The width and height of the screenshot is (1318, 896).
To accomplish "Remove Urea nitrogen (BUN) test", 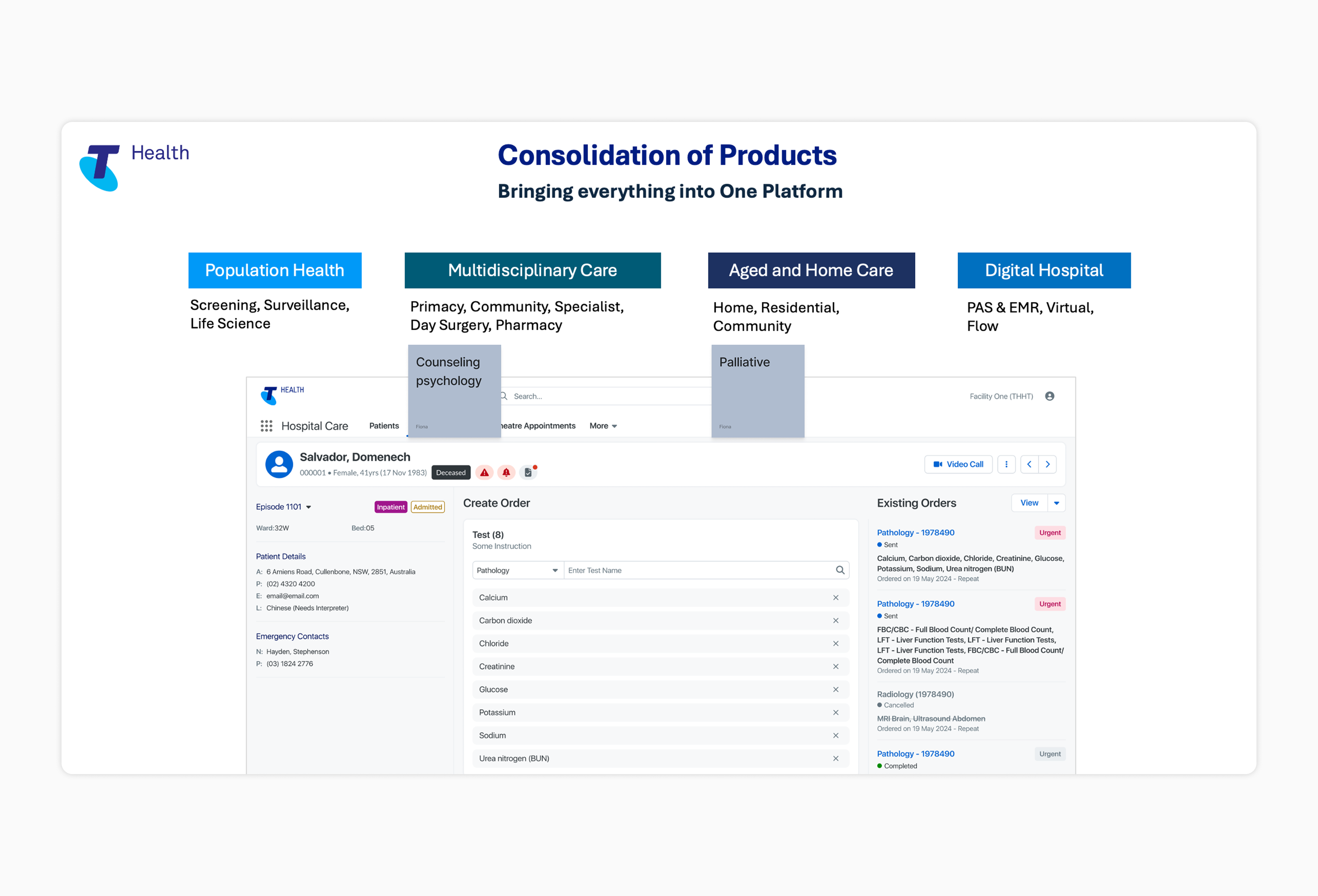I will tap(835, 759).
